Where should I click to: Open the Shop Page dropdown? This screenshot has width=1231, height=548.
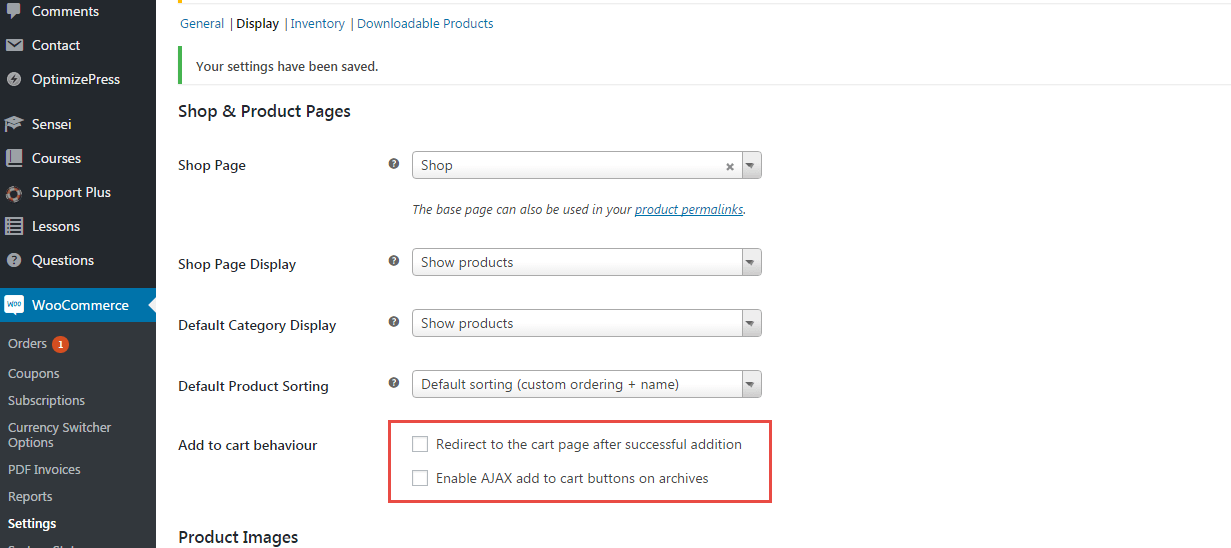click(x=751, y=166)
